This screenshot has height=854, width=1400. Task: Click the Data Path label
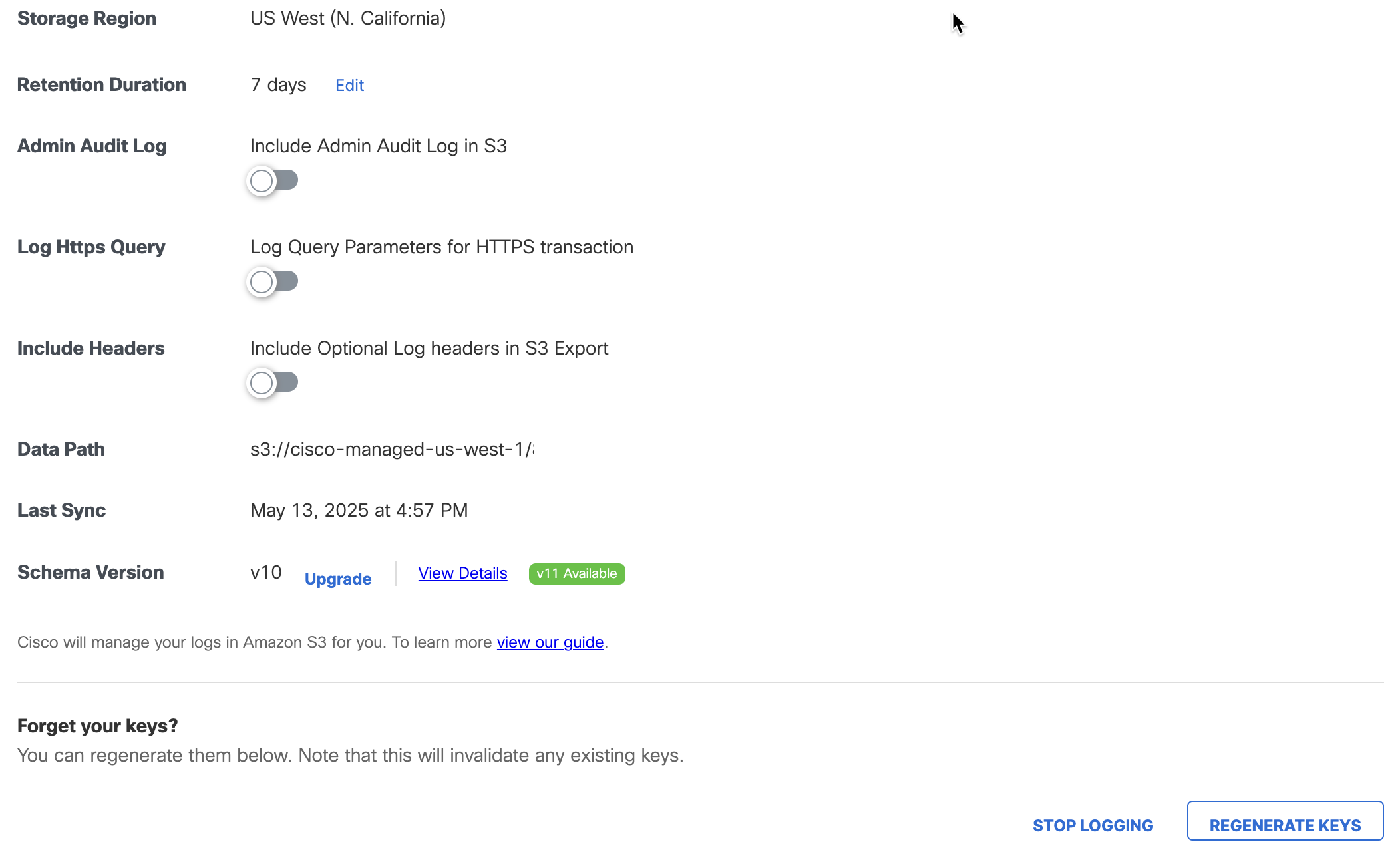(61, 449)
